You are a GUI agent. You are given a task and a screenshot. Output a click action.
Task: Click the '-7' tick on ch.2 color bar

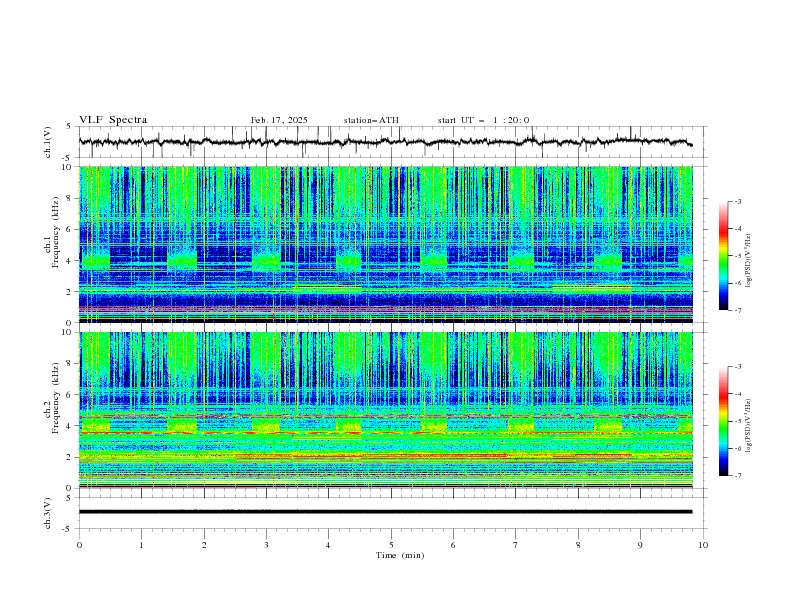pyautogui.click(x=737, y=476)
